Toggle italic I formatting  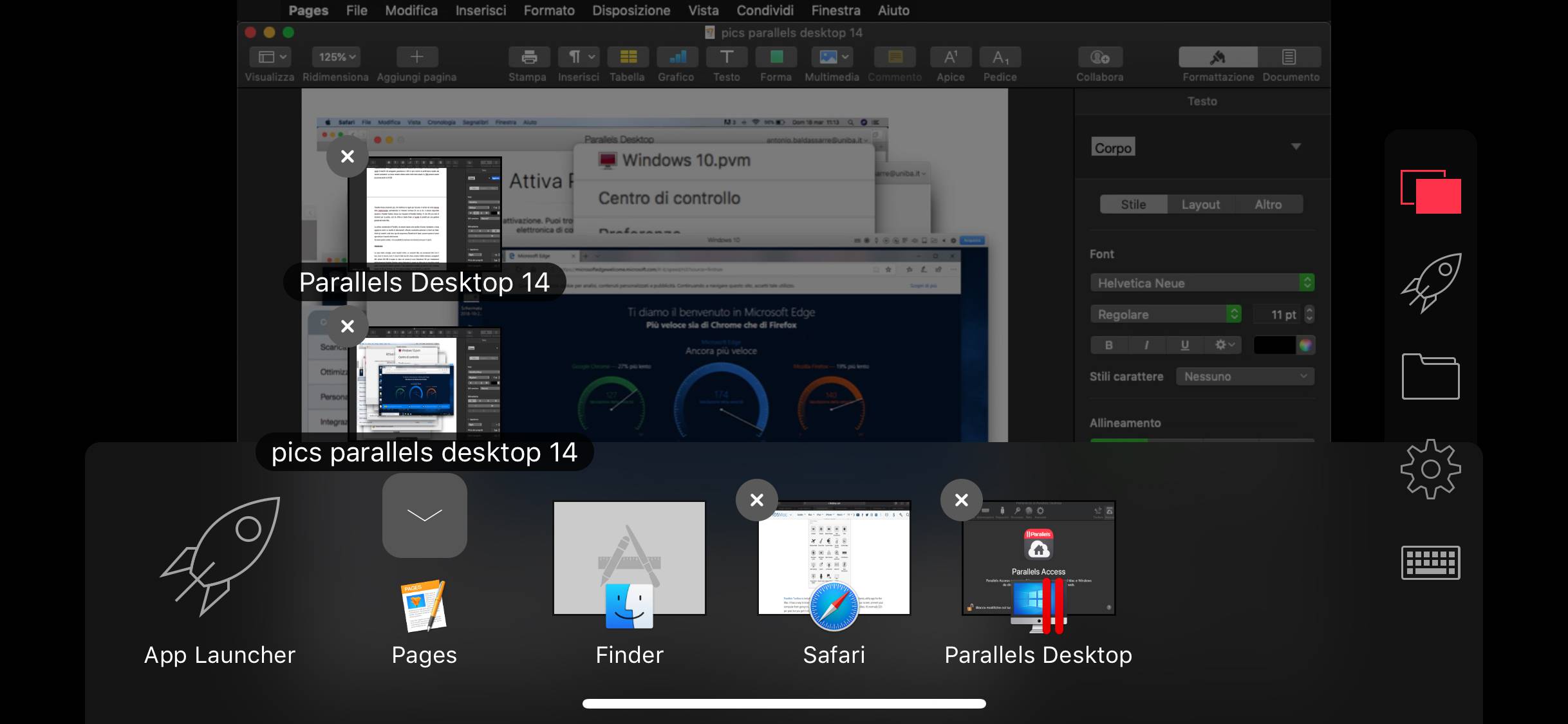click(1146, 345)
